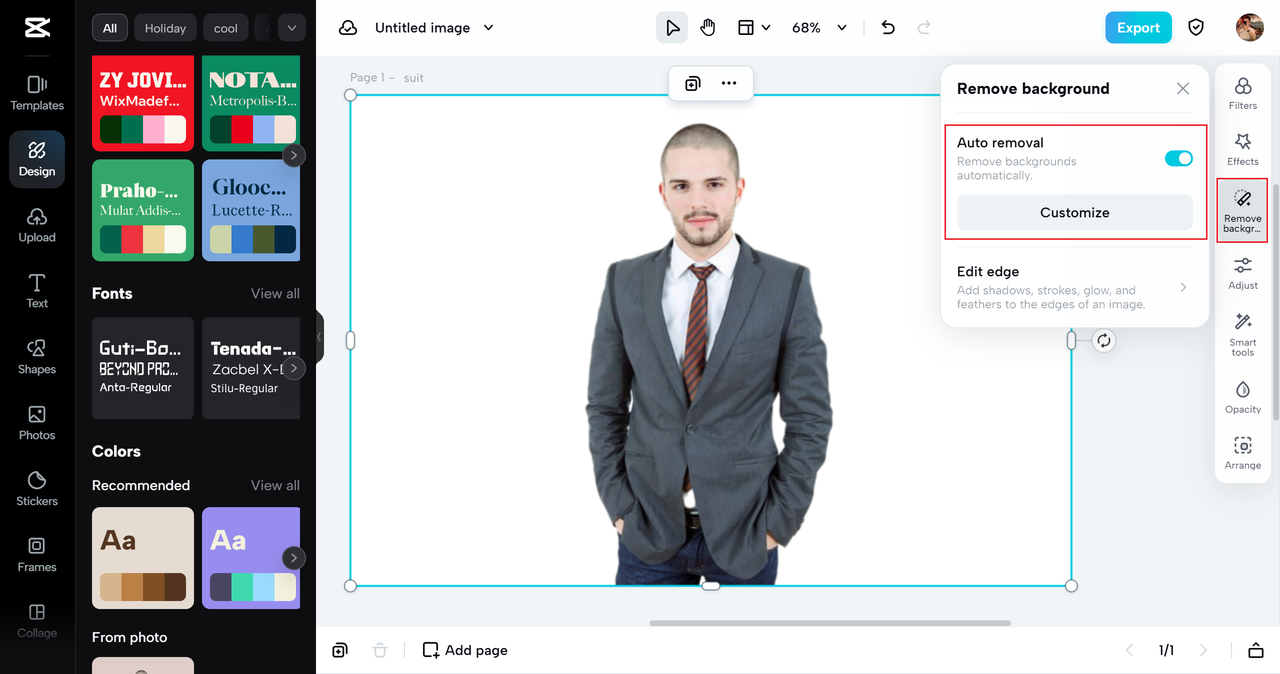Viewport: 1280px width, 674px height.
Task: Click the shield privacy icon
Action: (1196, 28)
